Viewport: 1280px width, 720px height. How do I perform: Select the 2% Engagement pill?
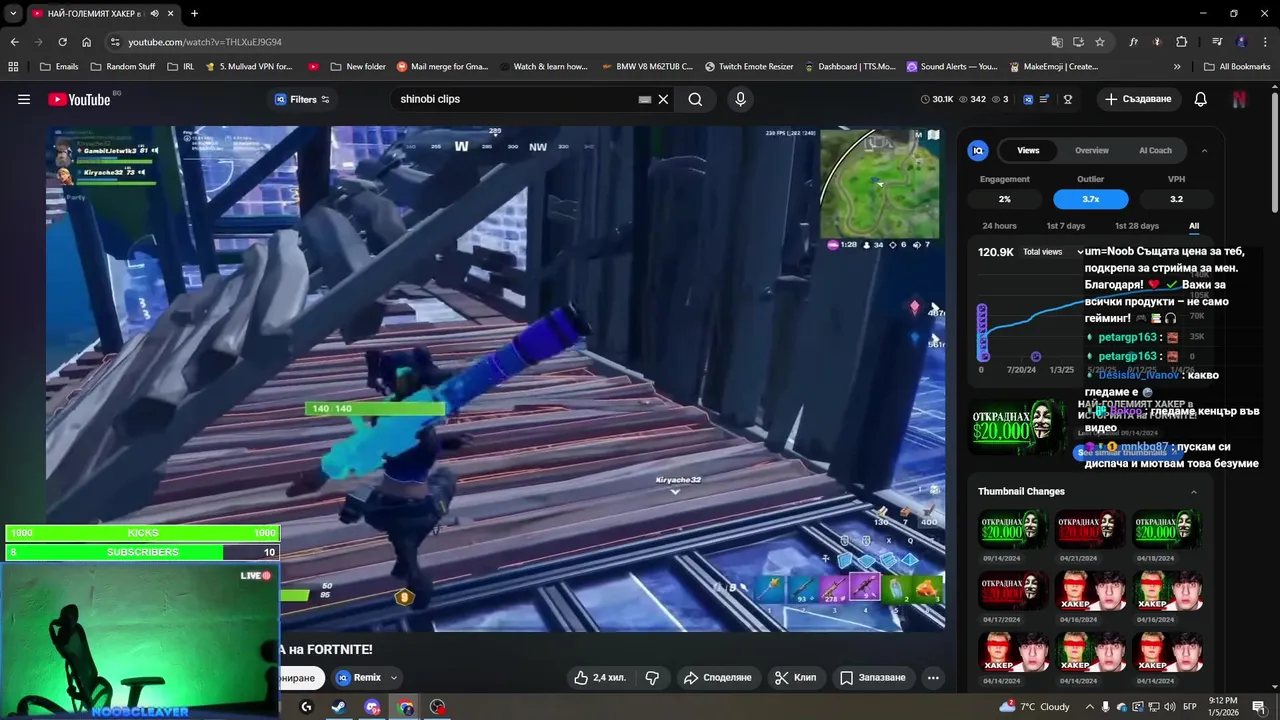tap(1004, 199)
